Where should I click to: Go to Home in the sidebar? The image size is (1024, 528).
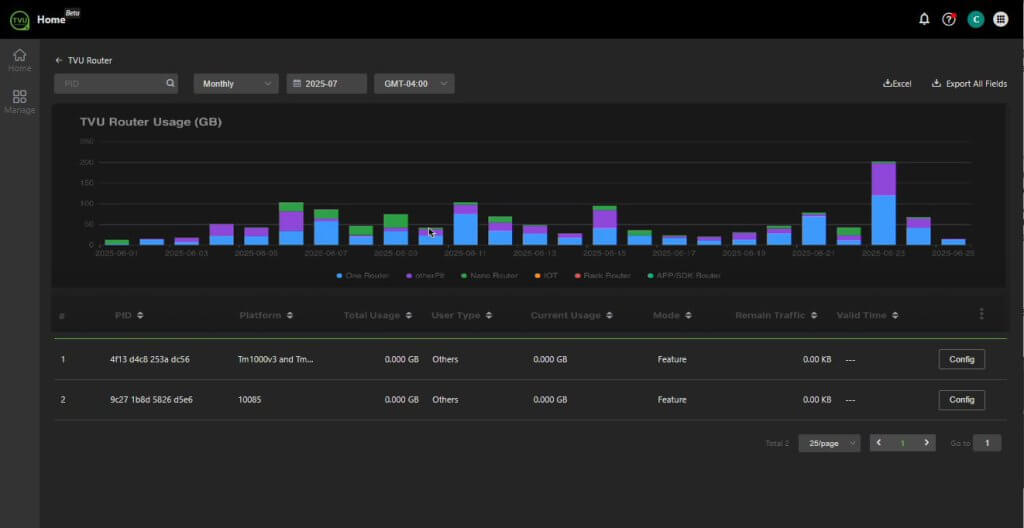[x=20, y=60]
